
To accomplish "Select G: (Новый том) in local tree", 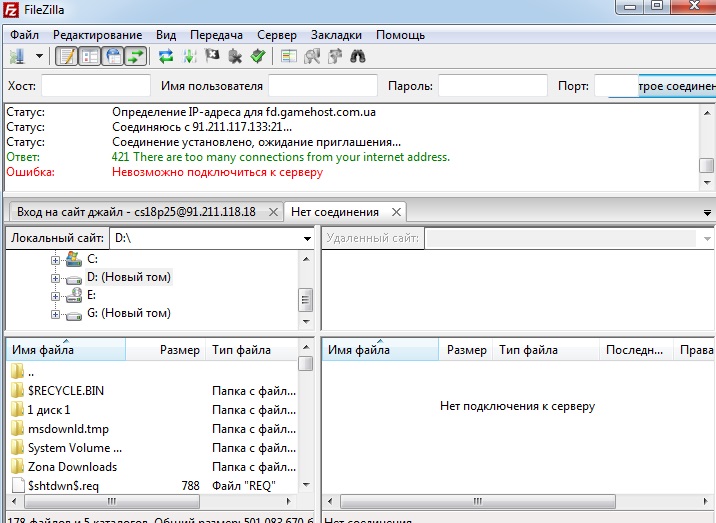I will click(x=129, y=313).
